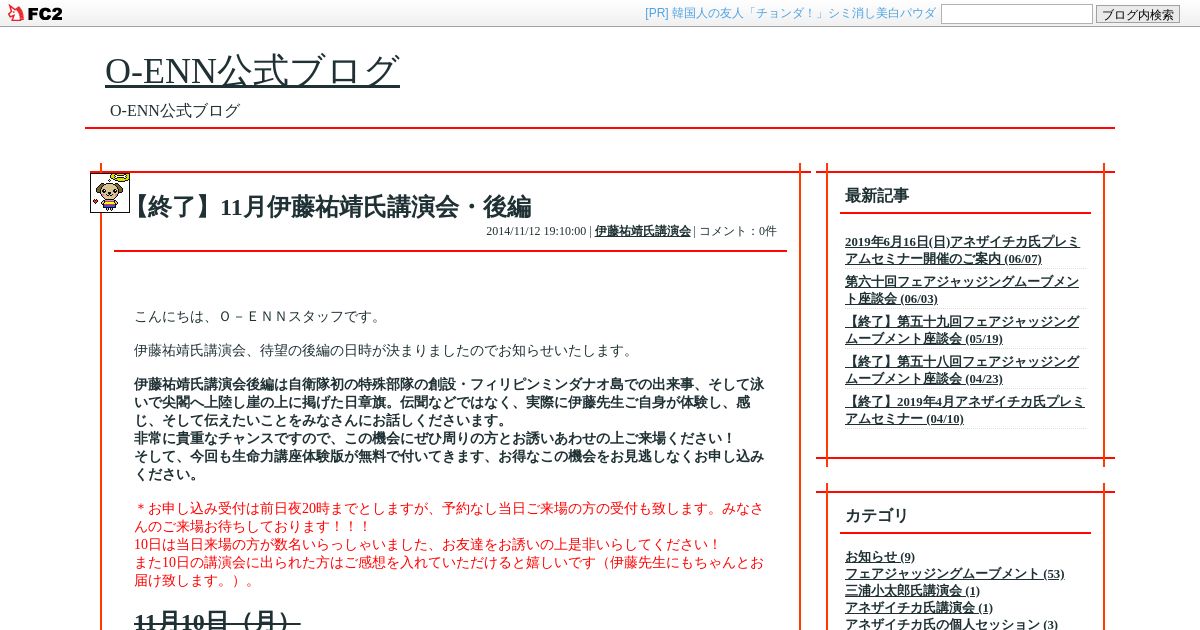Click the bold paragraph starting 伊藤祐靖氏講演会後編は
Screen dimensions: 1200x630
(449, 429)
